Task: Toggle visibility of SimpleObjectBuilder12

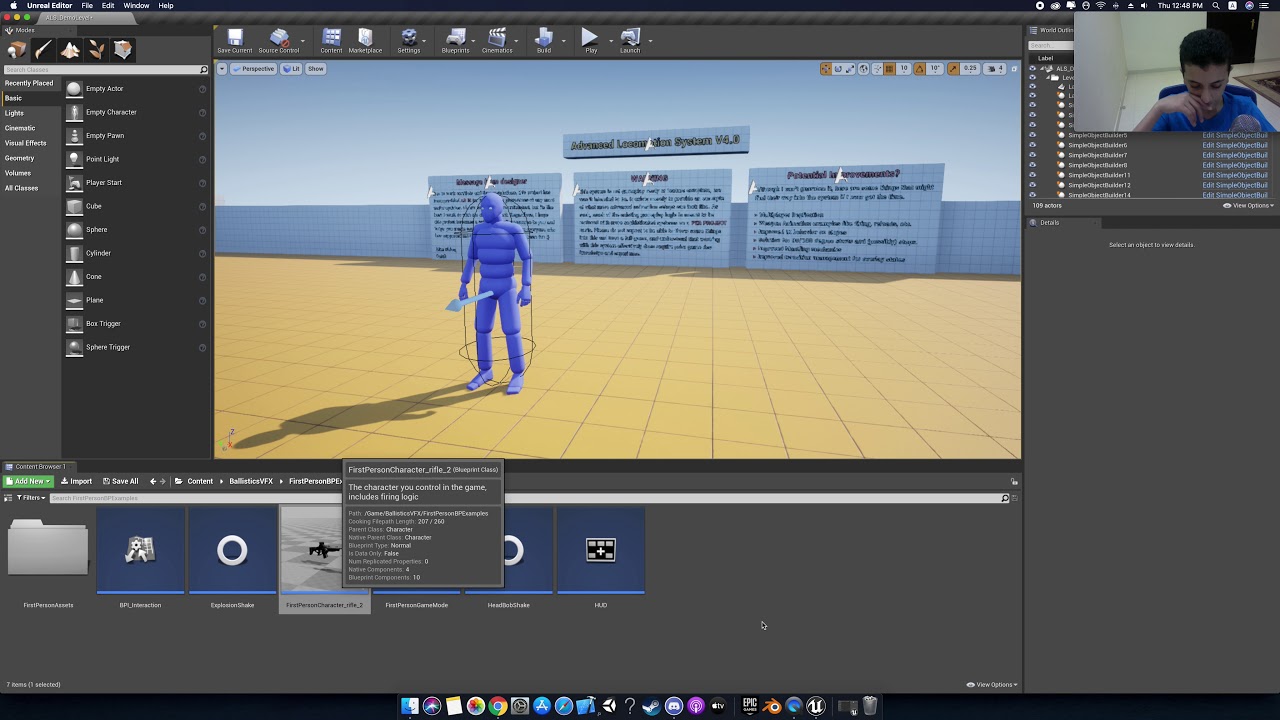Action: [1033, 185]
